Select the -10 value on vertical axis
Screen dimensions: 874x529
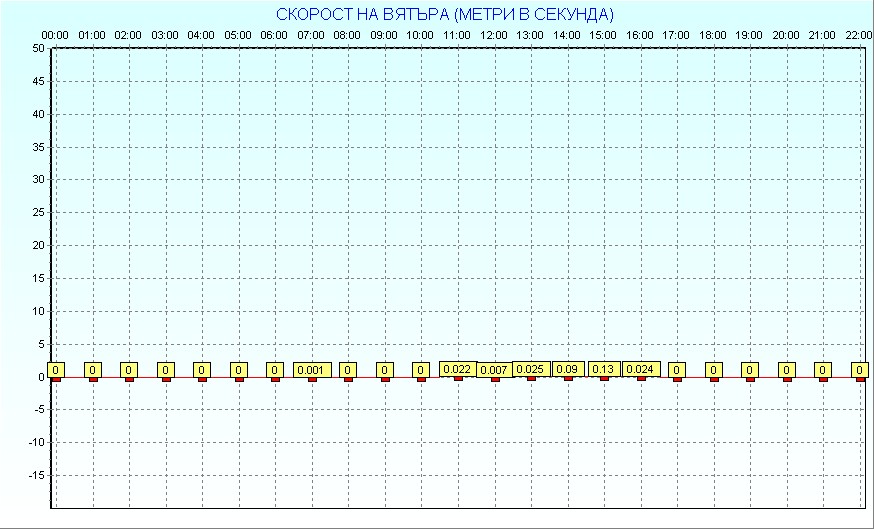(x=35, y=442)
